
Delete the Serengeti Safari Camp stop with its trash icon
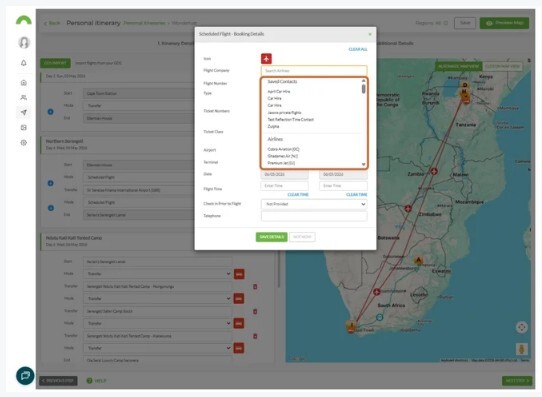point(255,311)
